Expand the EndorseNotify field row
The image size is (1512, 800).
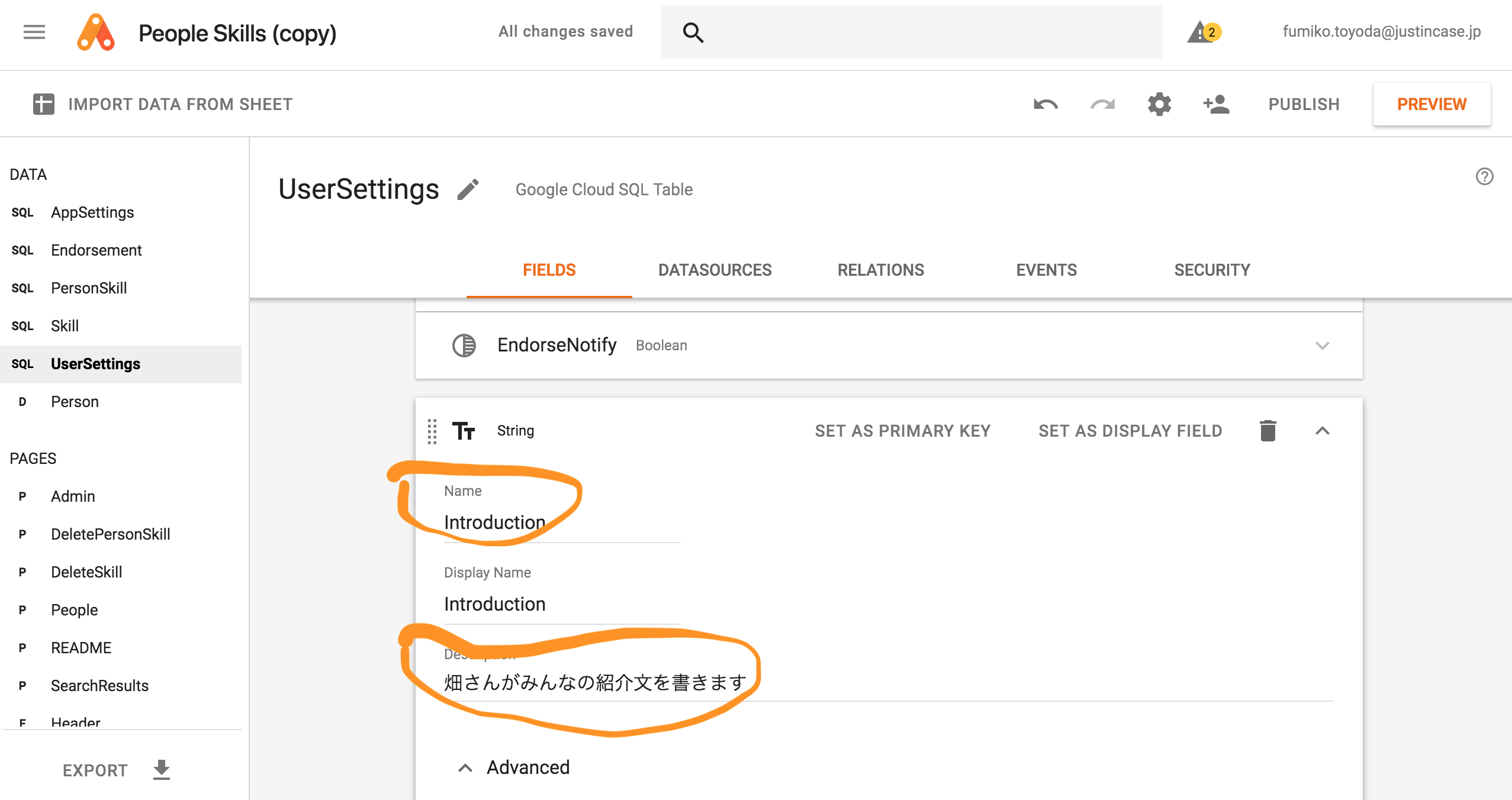1322,346
